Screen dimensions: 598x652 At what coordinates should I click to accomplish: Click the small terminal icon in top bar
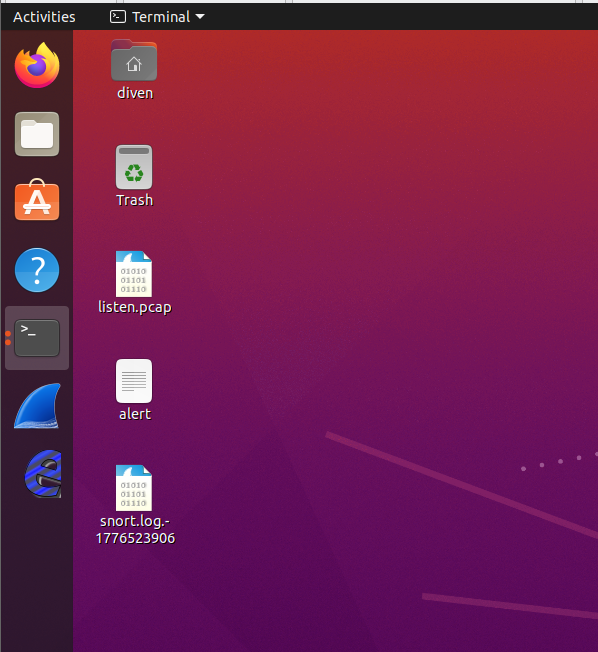pos(118,17)
